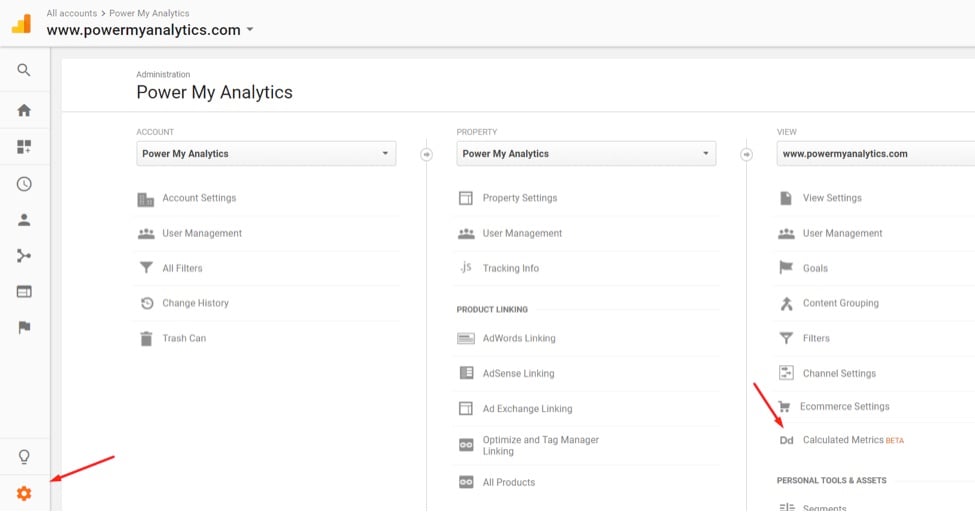The height and width of the screenshot is (512, 975).
Task: Click the Goals flag icon in View column
Action: 786,268
